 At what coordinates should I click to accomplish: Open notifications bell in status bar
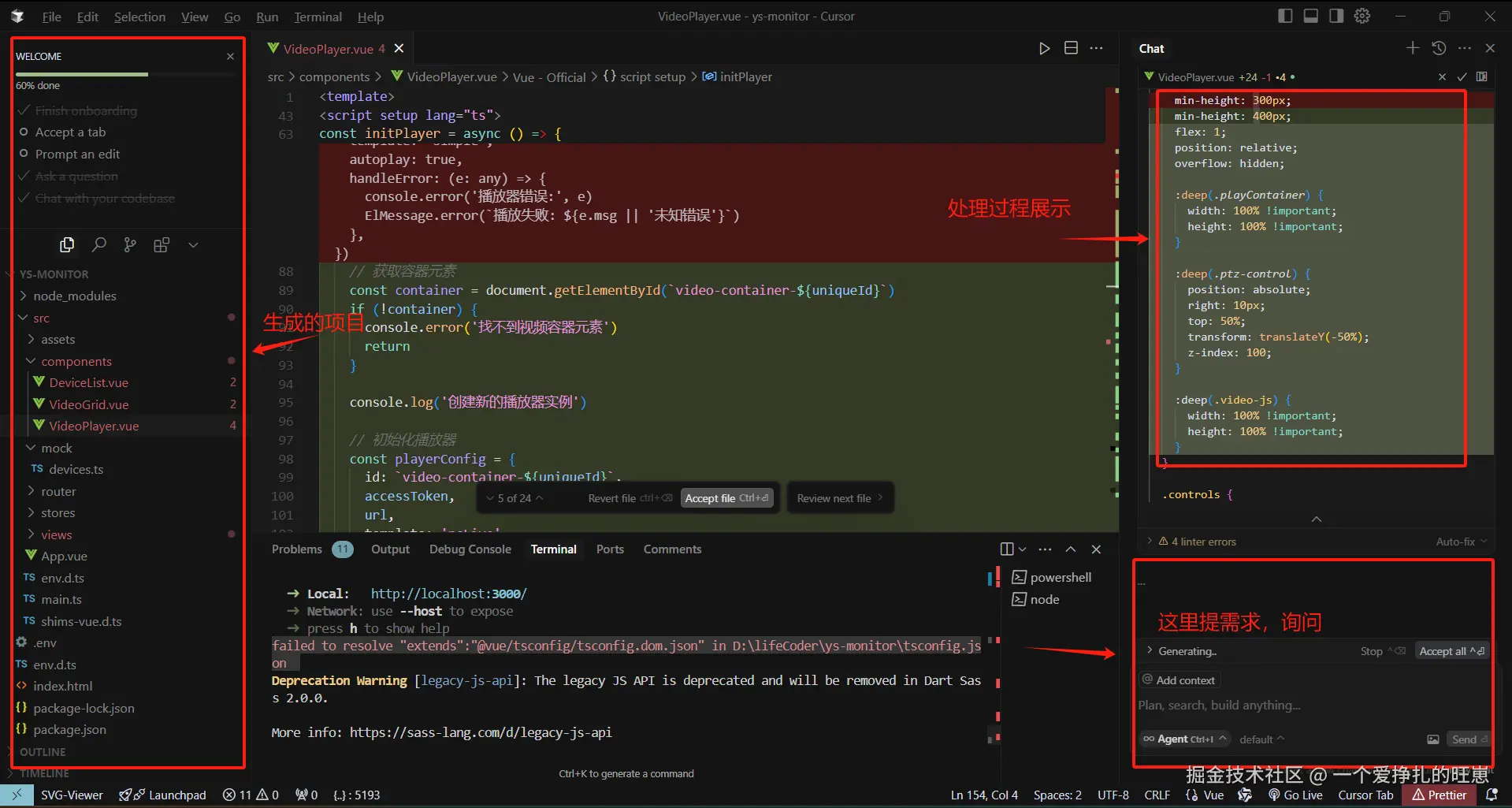click(x=1492, y=795)
